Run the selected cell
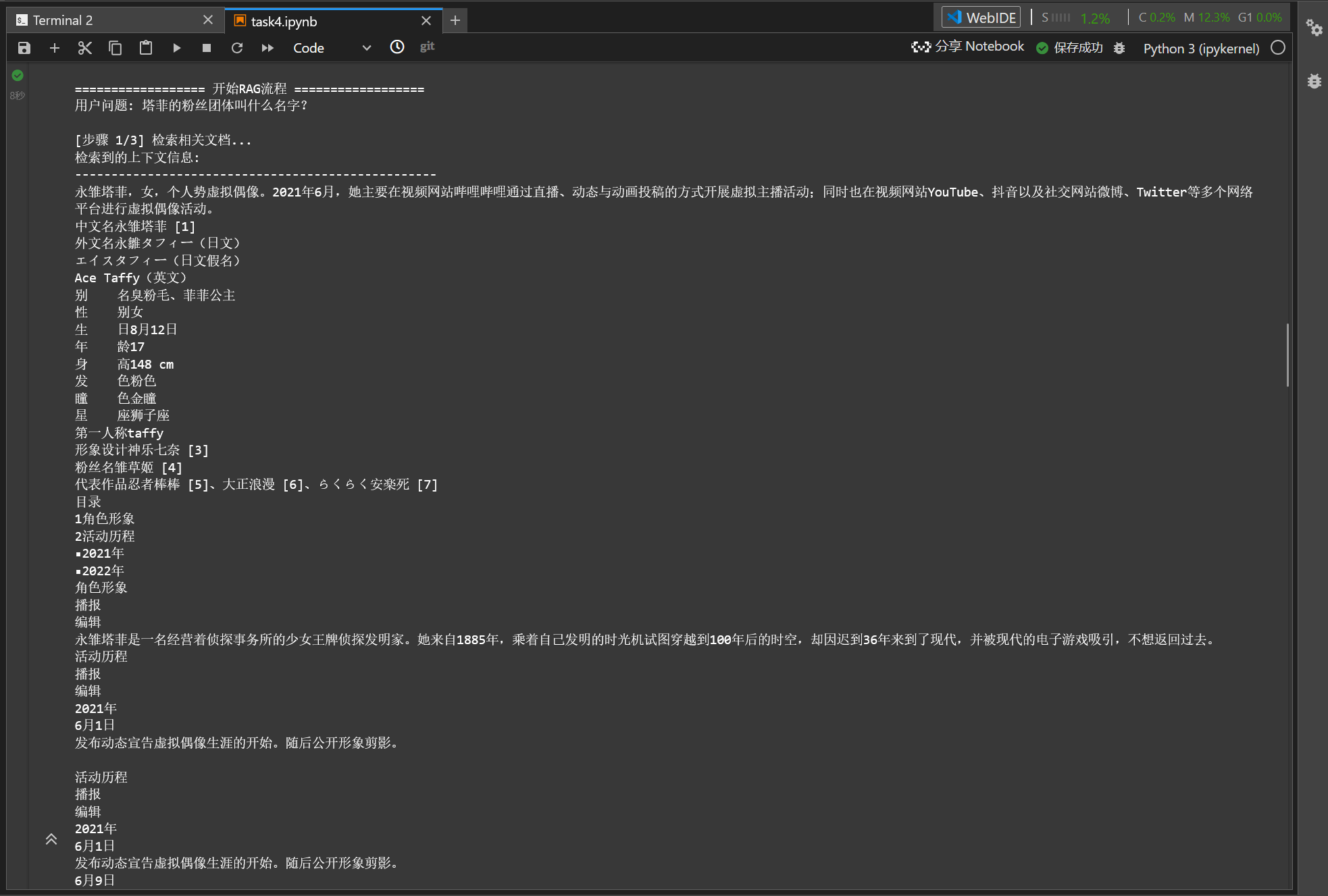Screen dimensions: 1328x896 (176, 48)
